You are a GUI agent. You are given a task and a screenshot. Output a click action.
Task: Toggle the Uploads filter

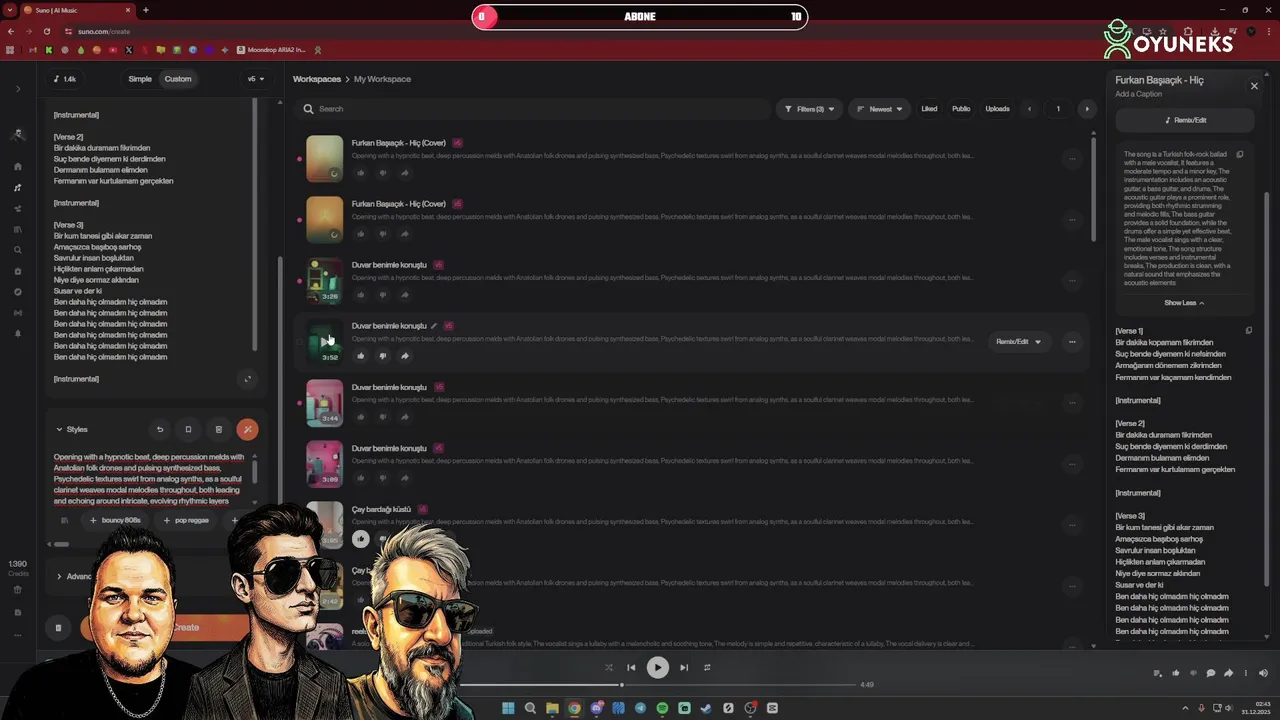(997, 109)
